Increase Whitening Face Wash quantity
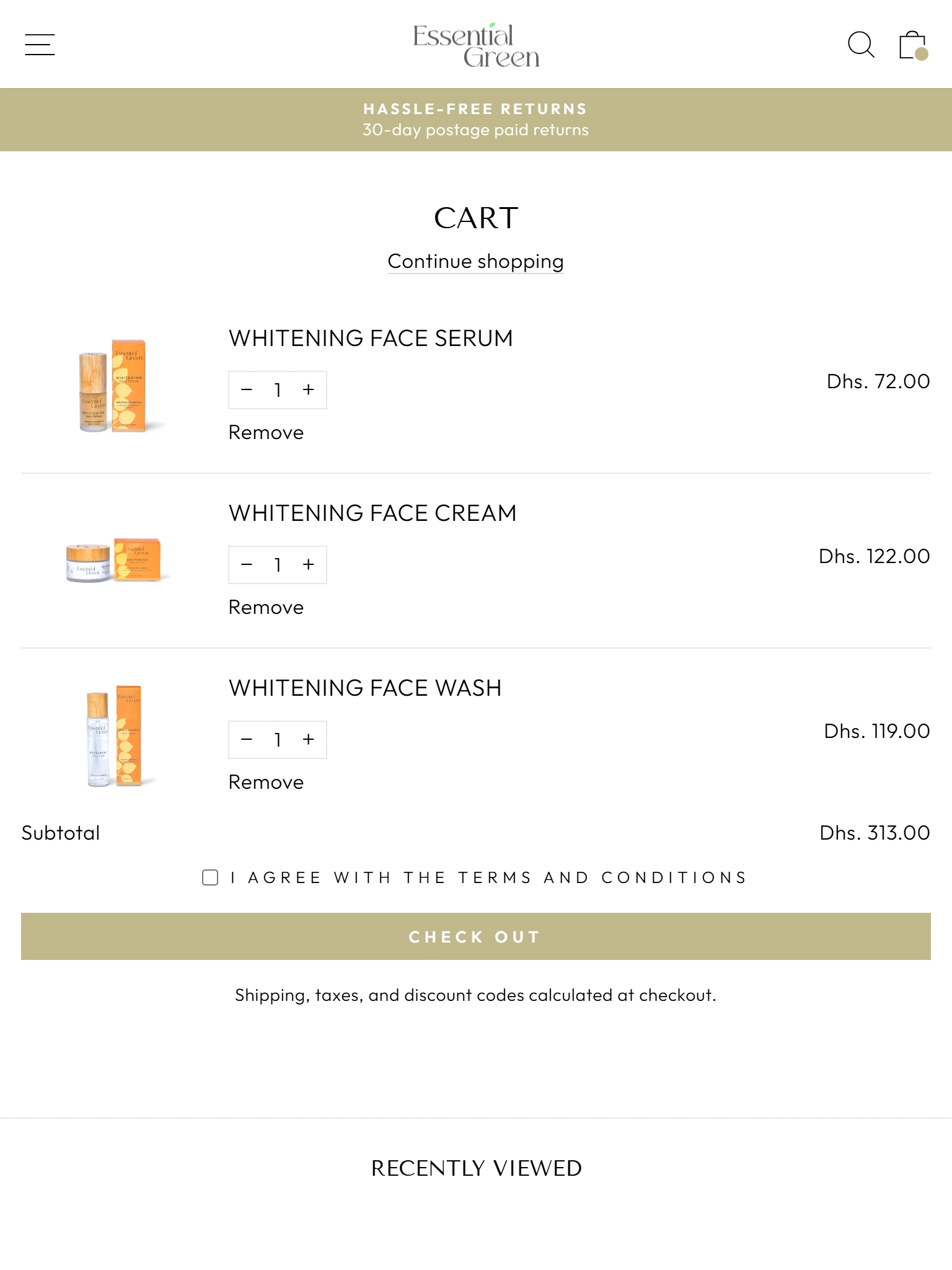952x1270 pixels. click(x=309, y=740)
